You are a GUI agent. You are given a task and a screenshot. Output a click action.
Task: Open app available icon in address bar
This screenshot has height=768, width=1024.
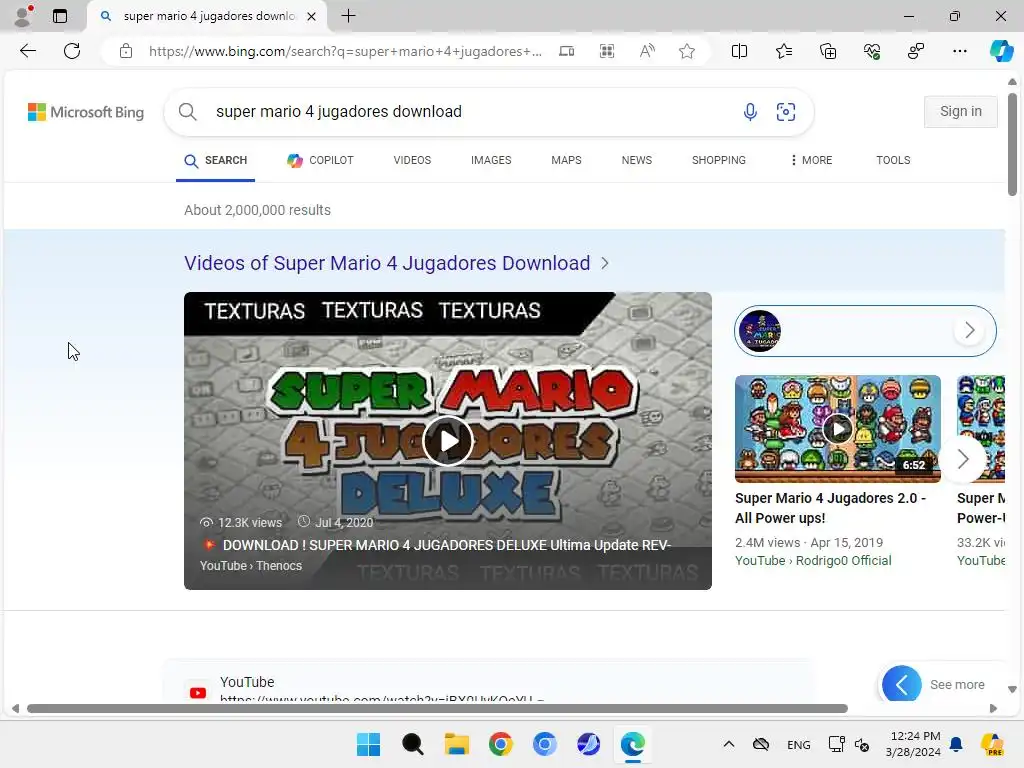tap(566, 51)
